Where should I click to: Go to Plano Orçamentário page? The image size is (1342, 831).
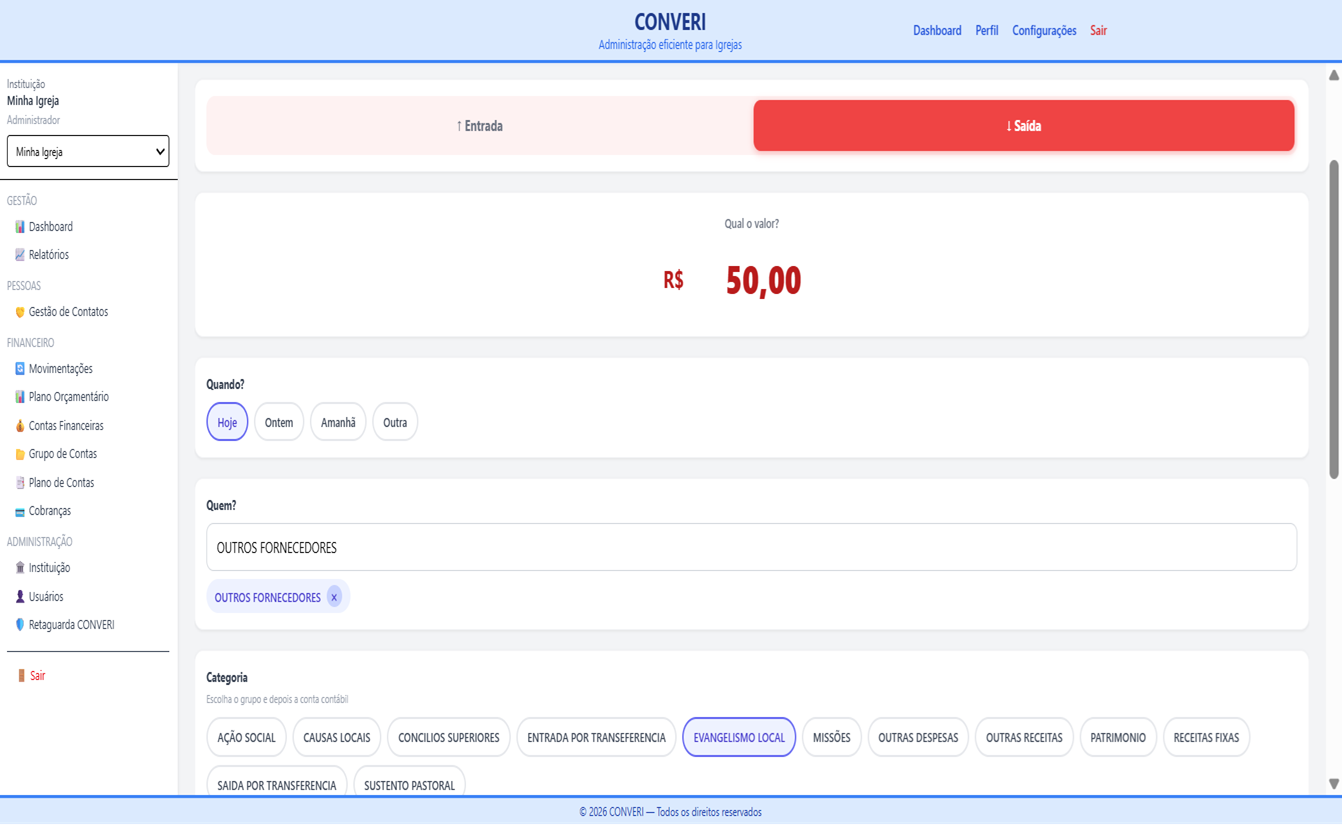click(69, 397)
